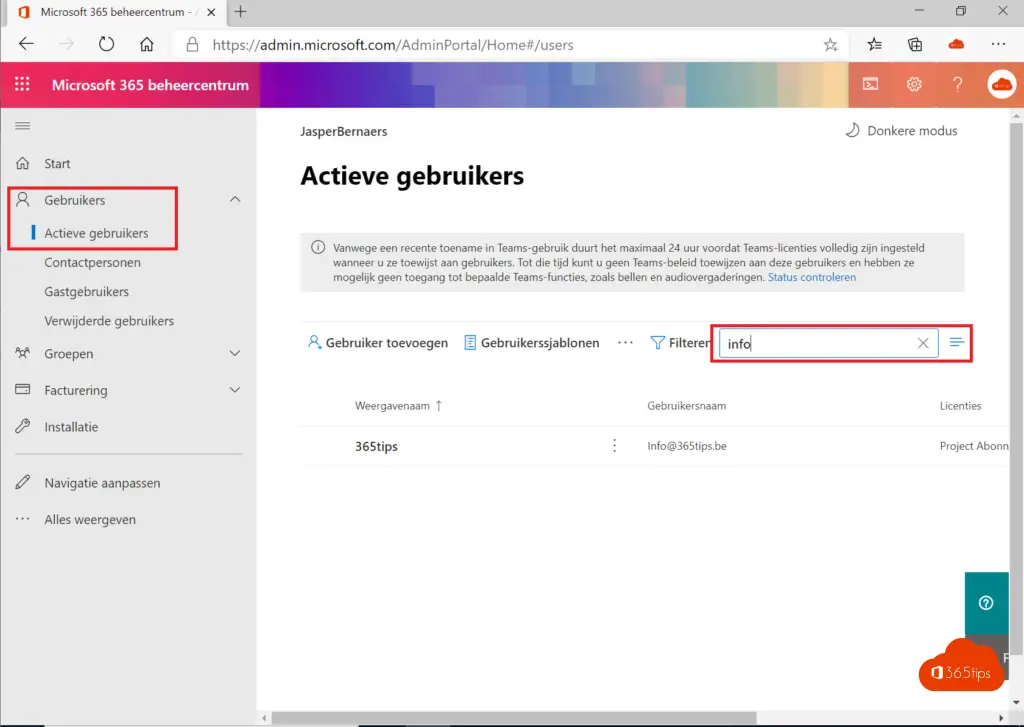Click the JasperBernaers organization name

(x=344, y=131)
